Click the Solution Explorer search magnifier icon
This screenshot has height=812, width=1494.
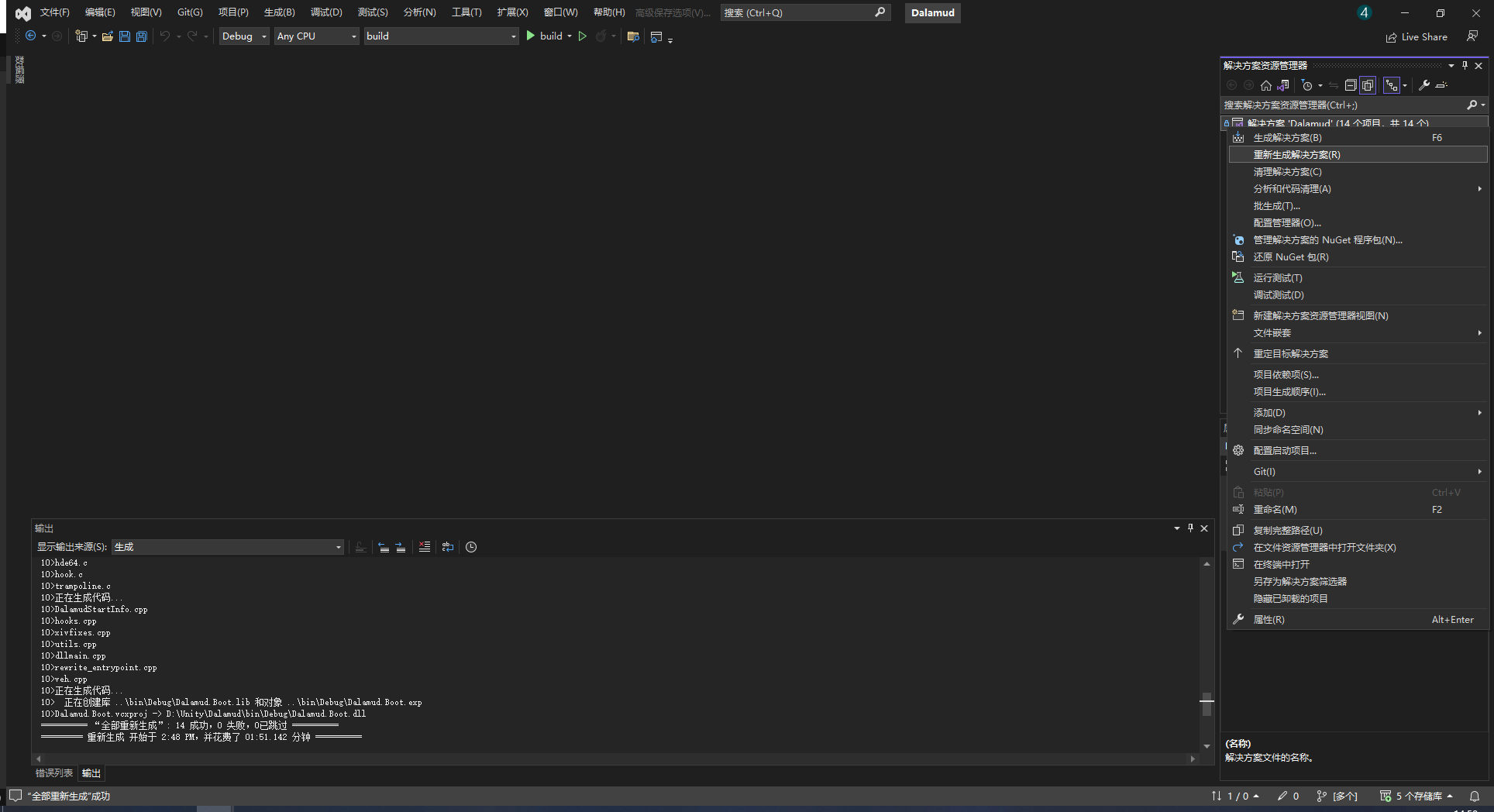(x=1472, y=105)
